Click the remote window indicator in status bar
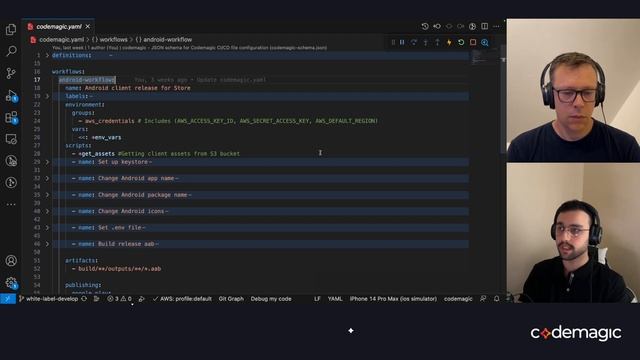The height and width of the screenshot is (360, 640). 8,299
